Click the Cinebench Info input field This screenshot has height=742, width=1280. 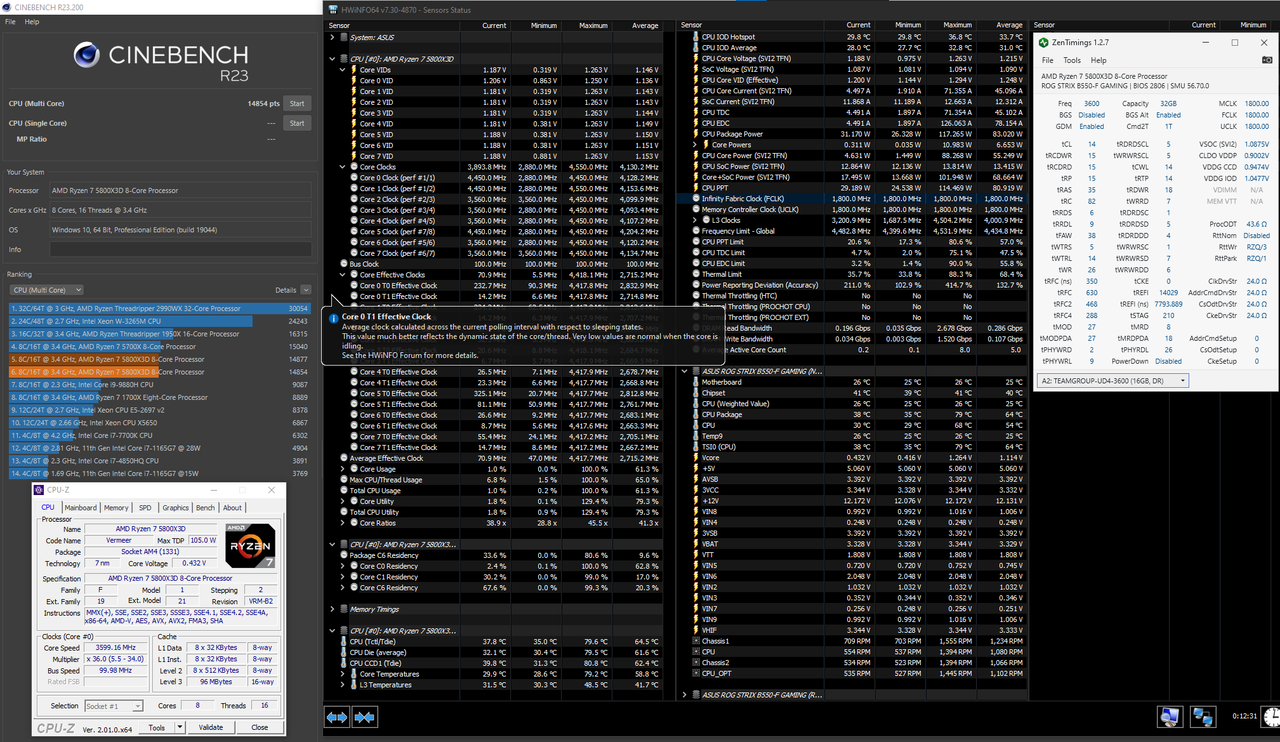[182, 249]
